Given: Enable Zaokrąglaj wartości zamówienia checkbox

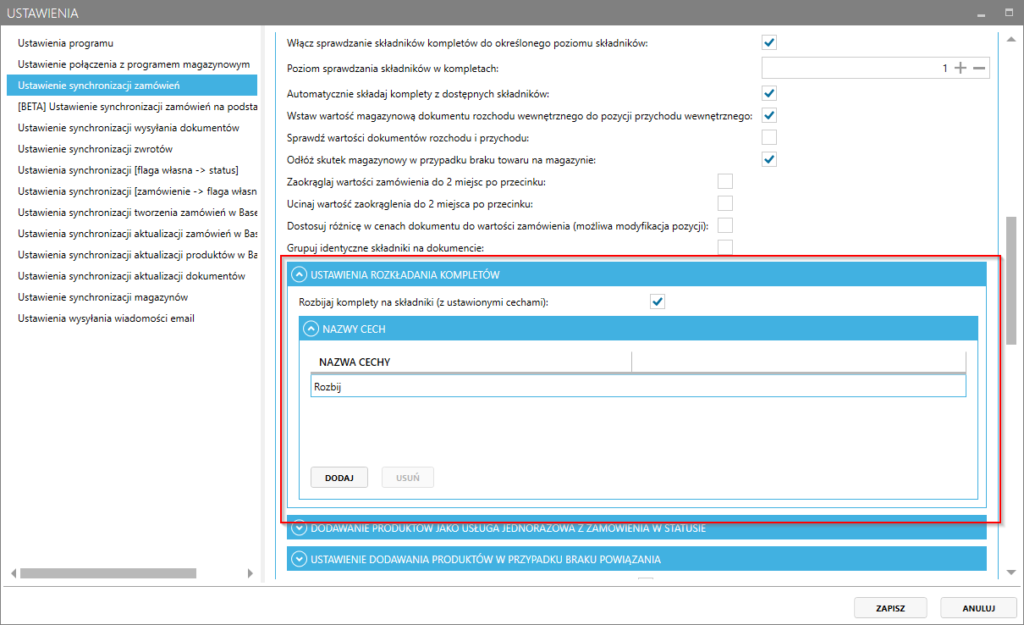Looking at the screenshot, I should 725,181.
